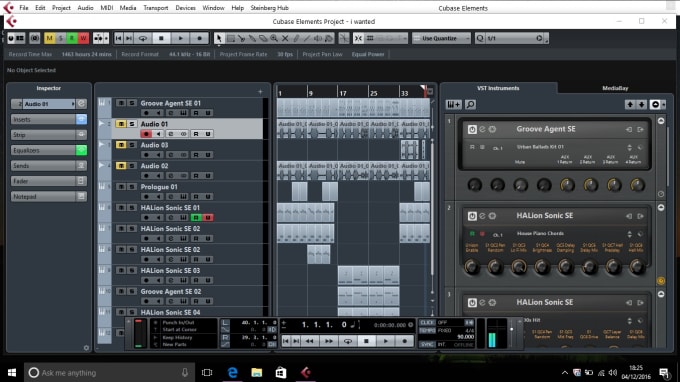
Task: Toggle Read automation on HALion Sonic SE 01 track
Action: tap(196, 218)
